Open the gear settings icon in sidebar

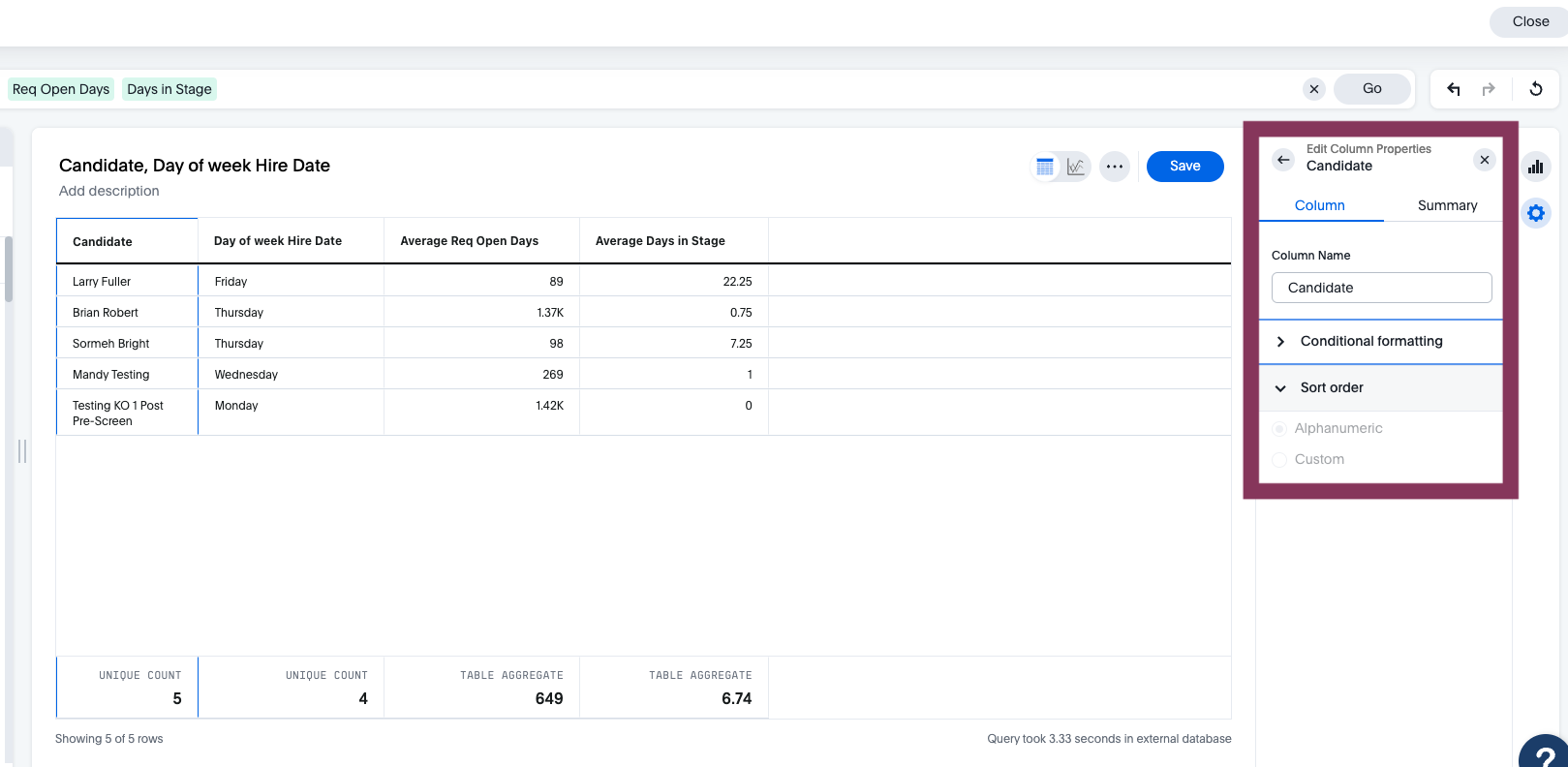pos(1536,213)
